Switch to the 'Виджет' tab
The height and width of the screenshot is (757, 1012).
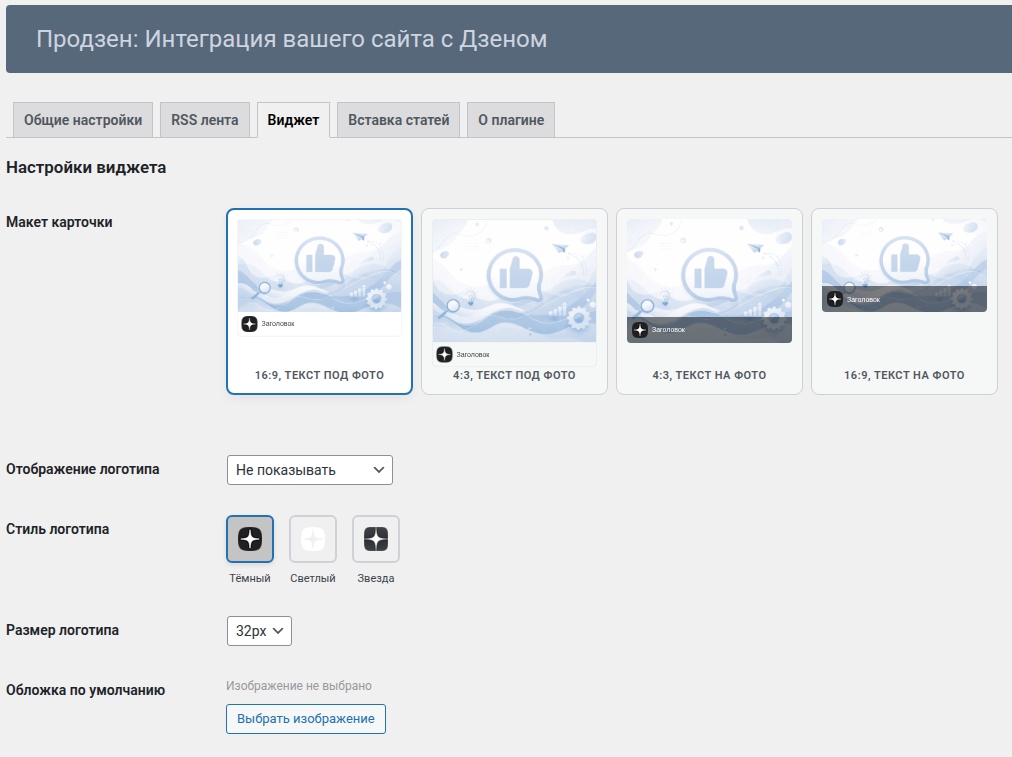click(x=293, y=120)
